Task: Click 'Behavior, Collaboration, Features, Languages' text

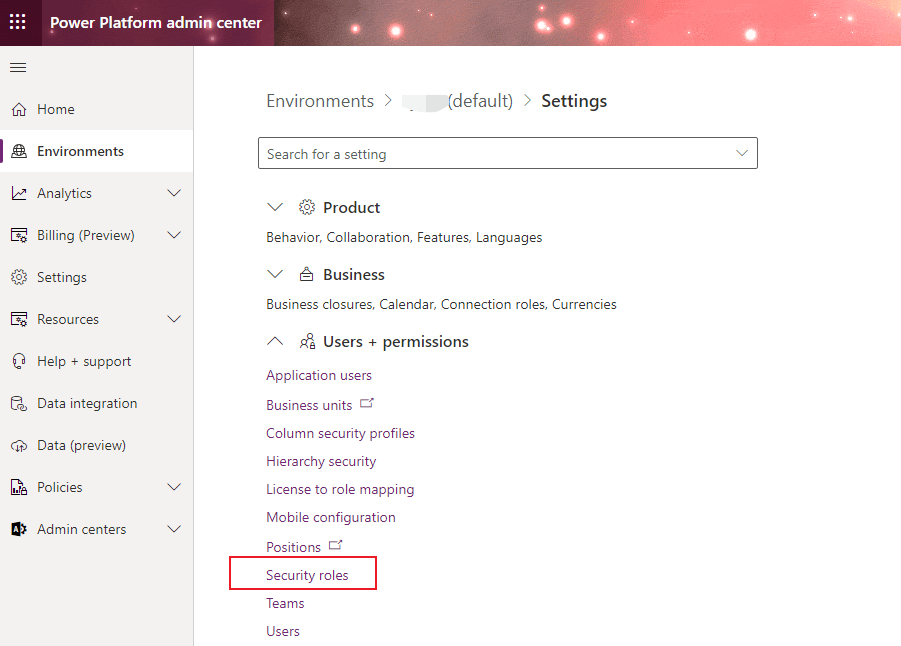Action: (404, 237)
